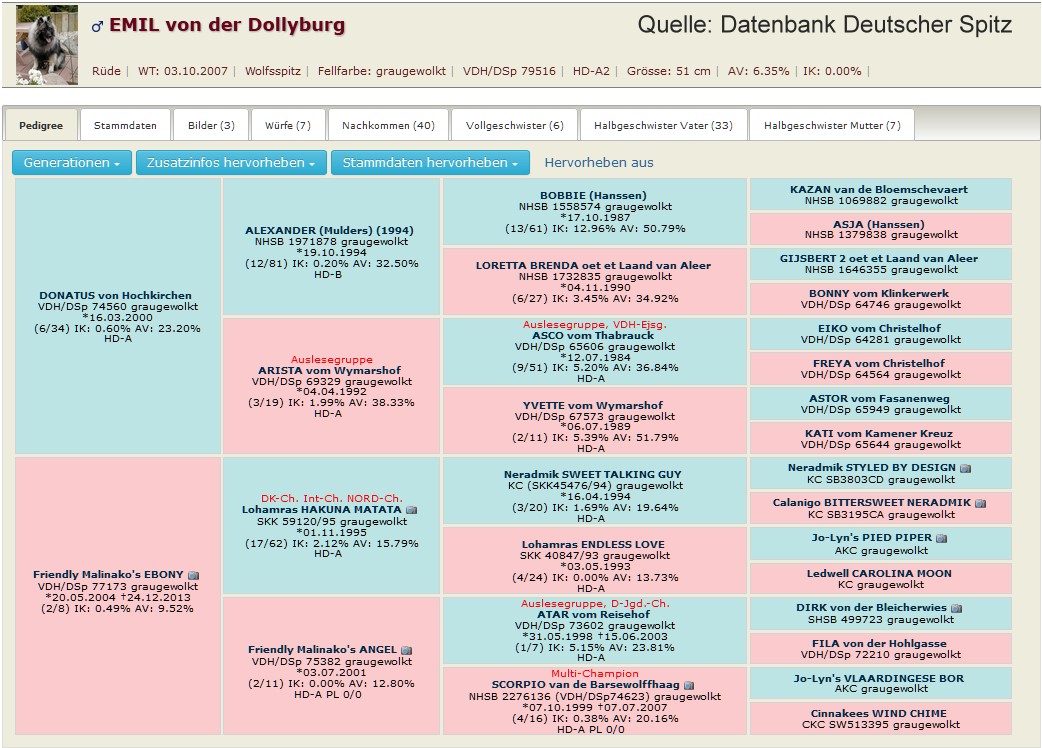Image resolution: width=1042 pixels, height=748 pixels.
Task: Click photo icon beside Calanigo BITTERSWEET NERADMIK
Action: tap(980, 503)
